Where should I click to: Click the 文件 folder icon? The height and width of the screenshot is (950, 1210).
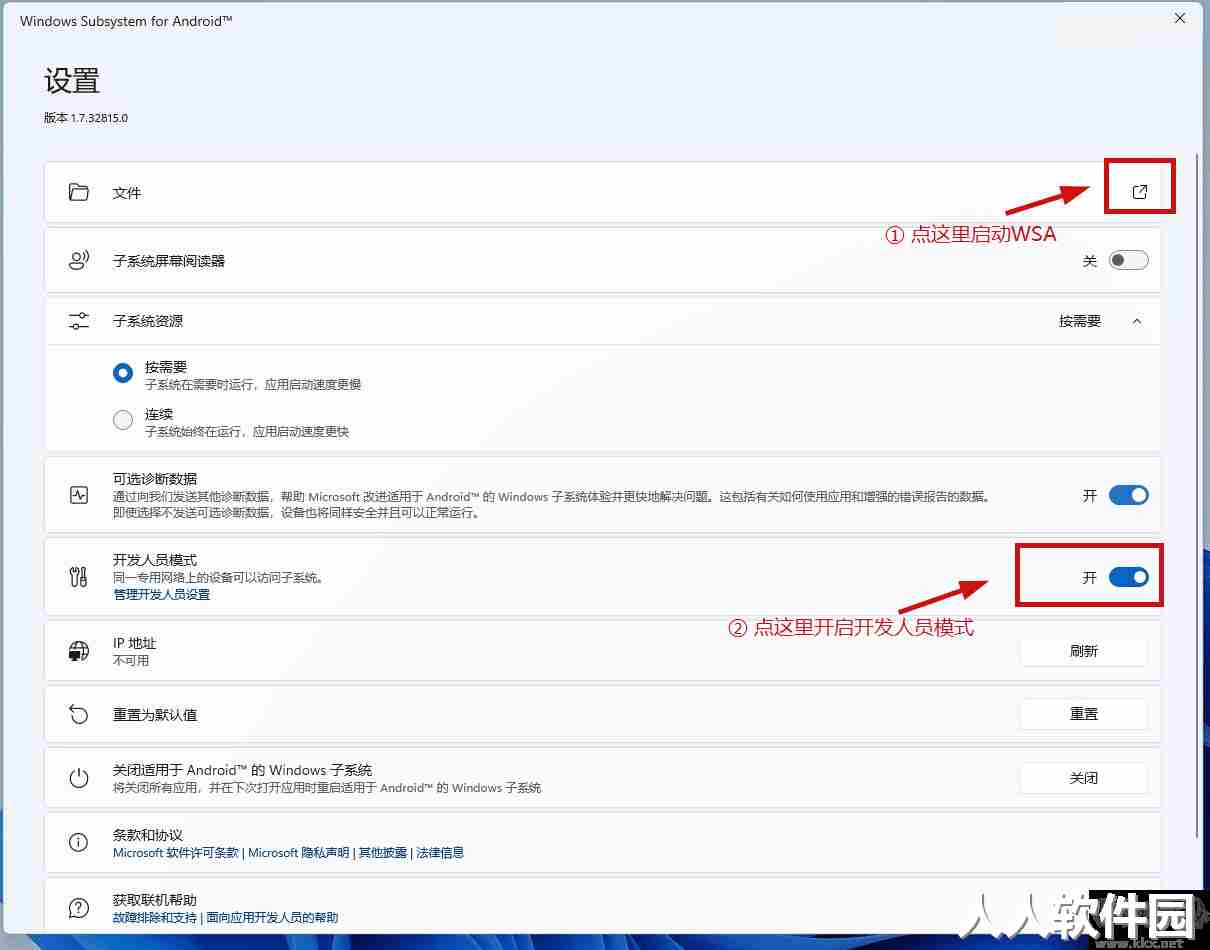point(79,192)
